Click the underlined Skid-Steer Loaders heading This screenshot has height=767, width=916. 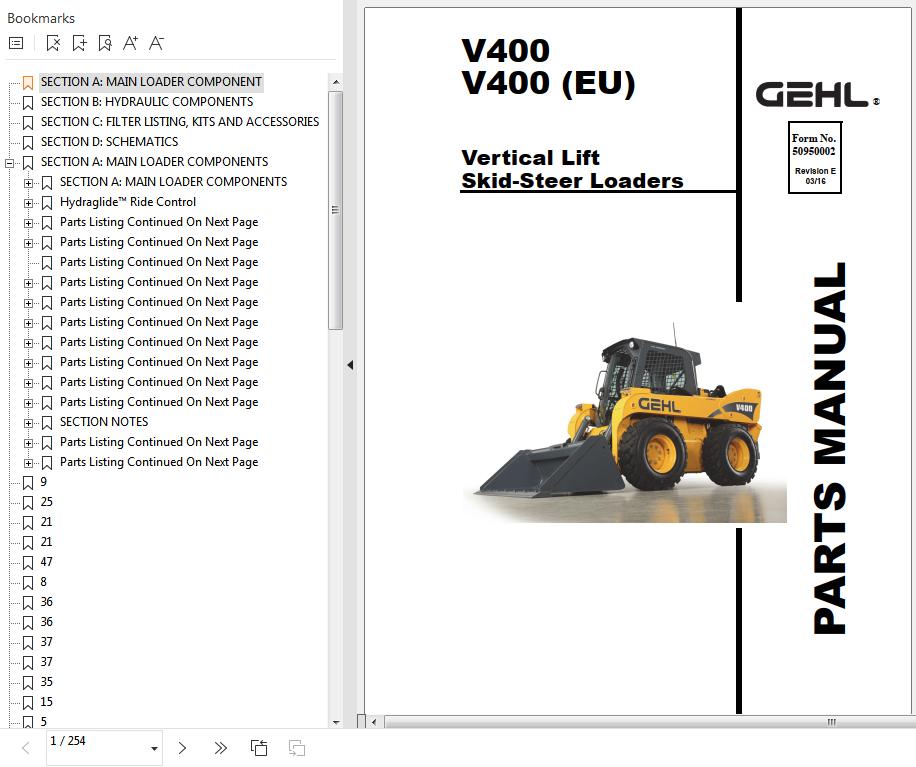pos(572,181)
